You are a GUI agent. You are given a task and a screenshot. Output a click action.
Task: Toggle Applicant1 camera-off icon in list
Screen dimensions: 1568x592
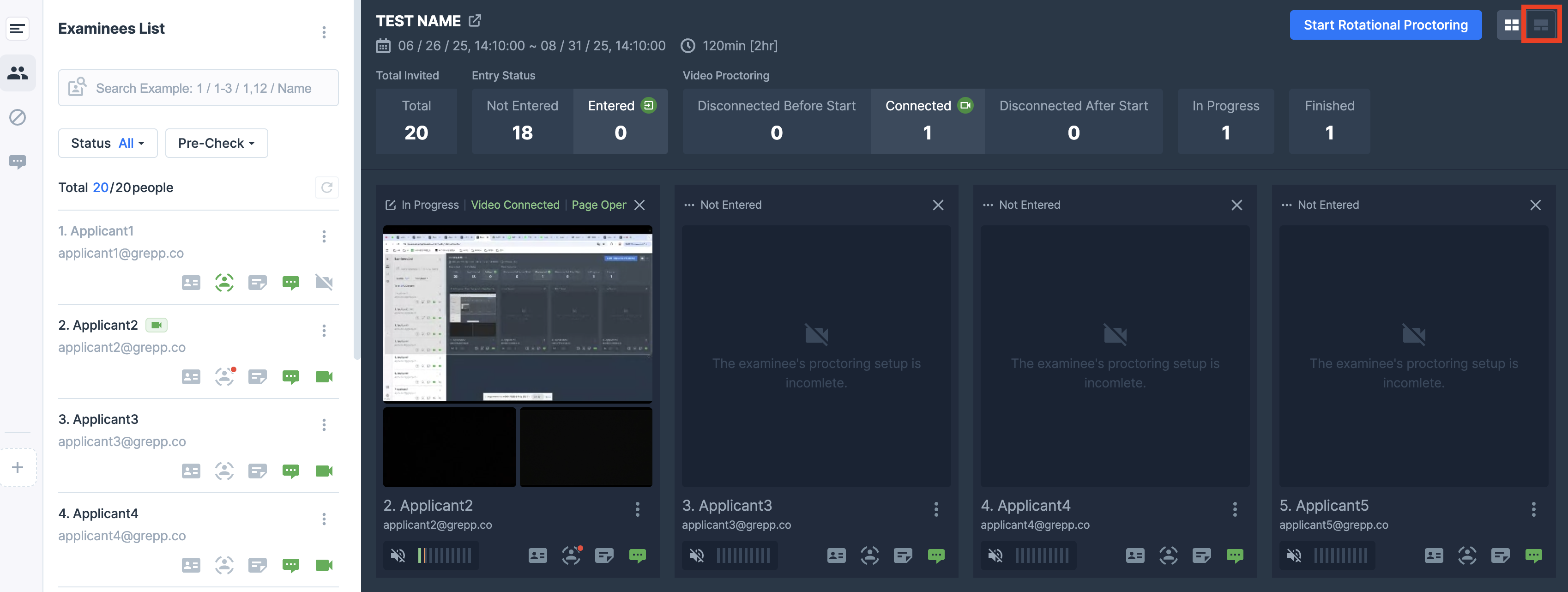pyautogui.click(x=324, y=283)
